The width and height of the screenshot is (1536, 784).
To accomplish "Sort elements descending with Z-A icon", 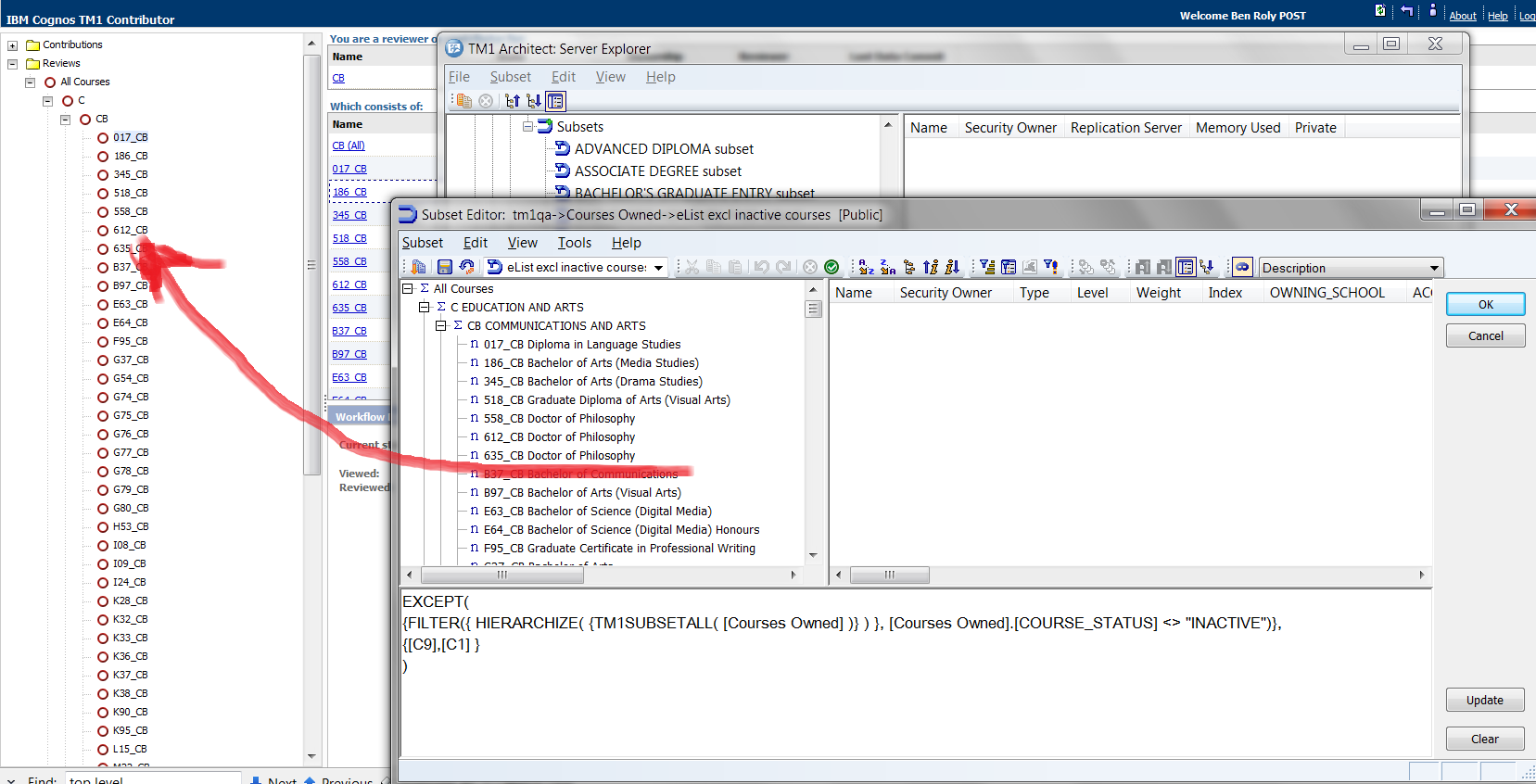I will (888, 267).
